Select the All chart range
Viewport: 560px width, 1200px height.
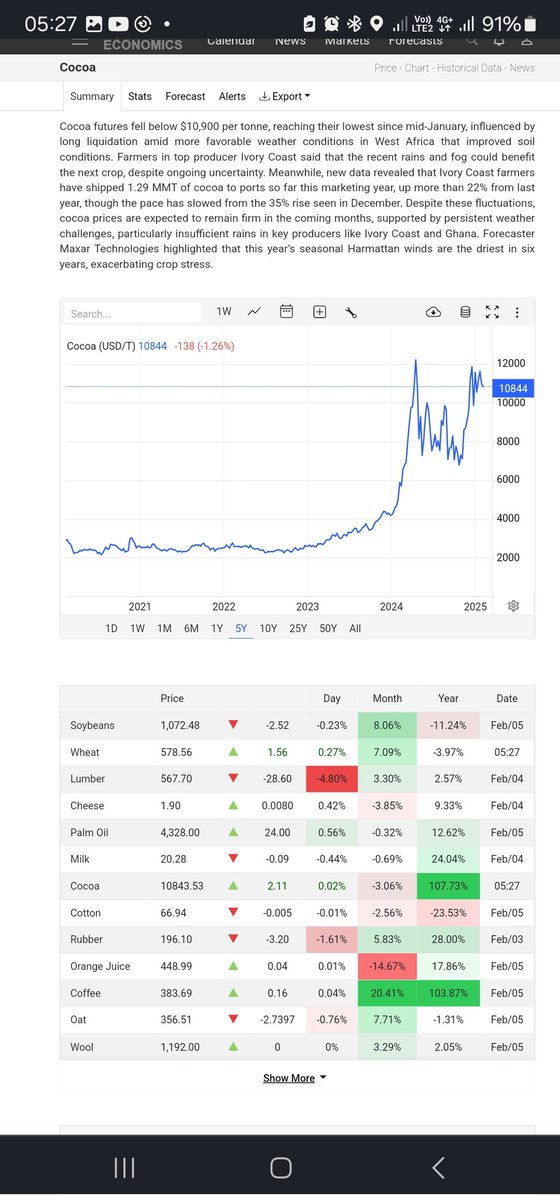click(x=355, y=629)
